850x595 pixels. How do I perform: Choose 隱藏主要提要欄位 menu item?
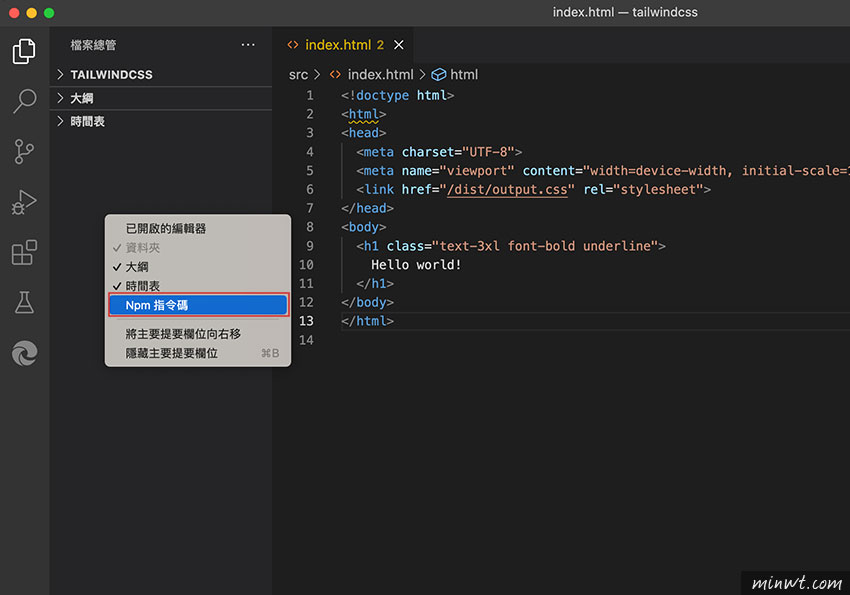198,353
